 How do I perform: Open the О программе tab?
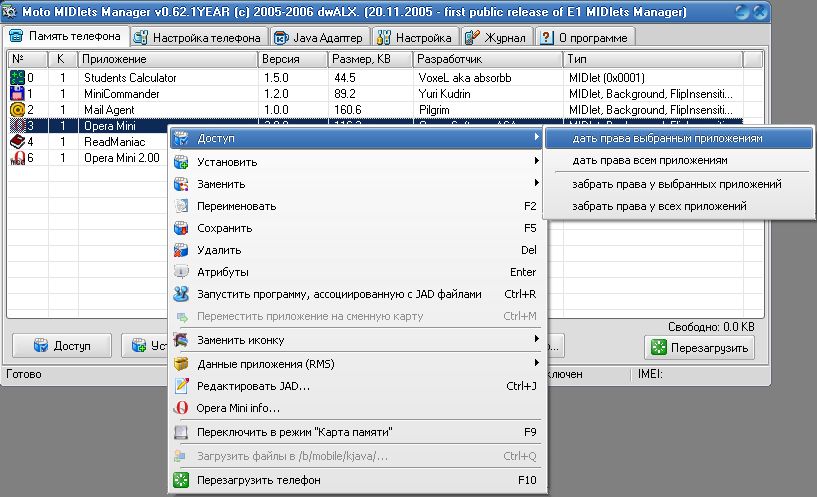(x=585, y=38)
